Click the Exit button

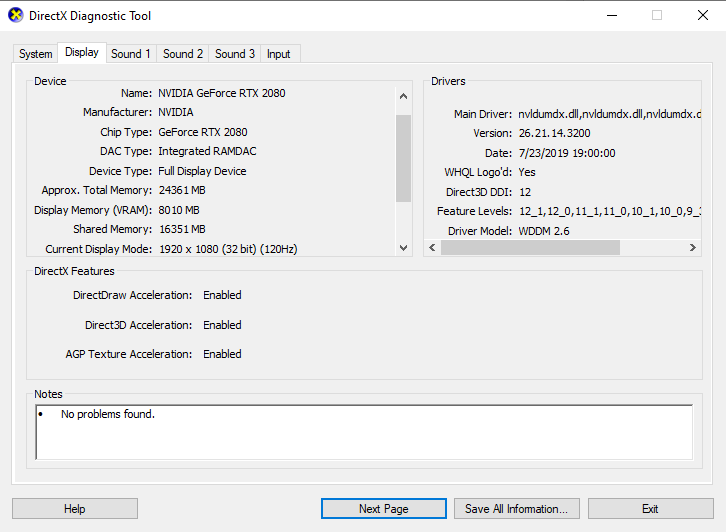pyautogui.click(x=651, y=509)
